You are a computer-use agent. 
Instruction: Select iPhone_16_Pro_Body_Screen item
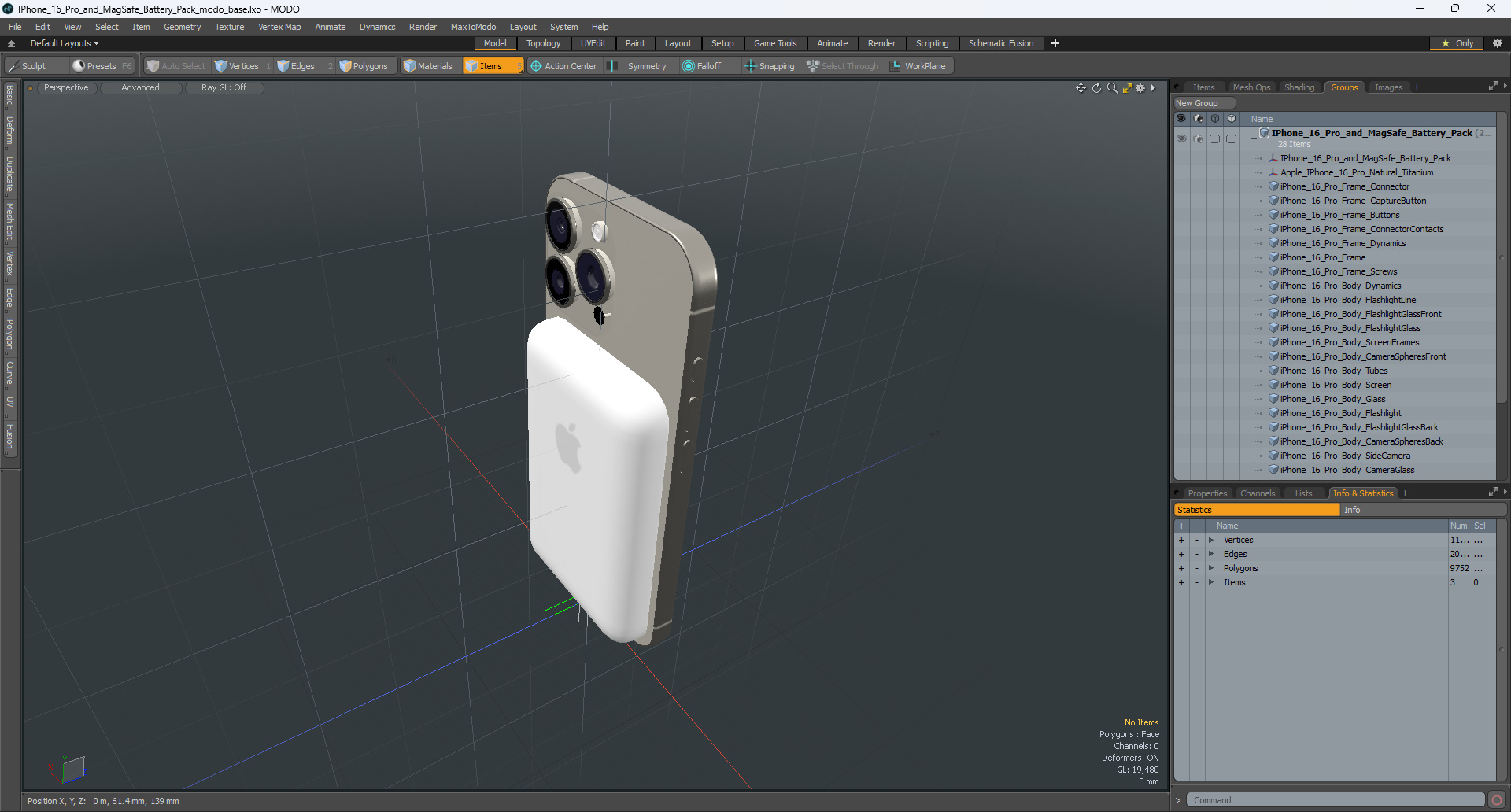click(1336, 385)
